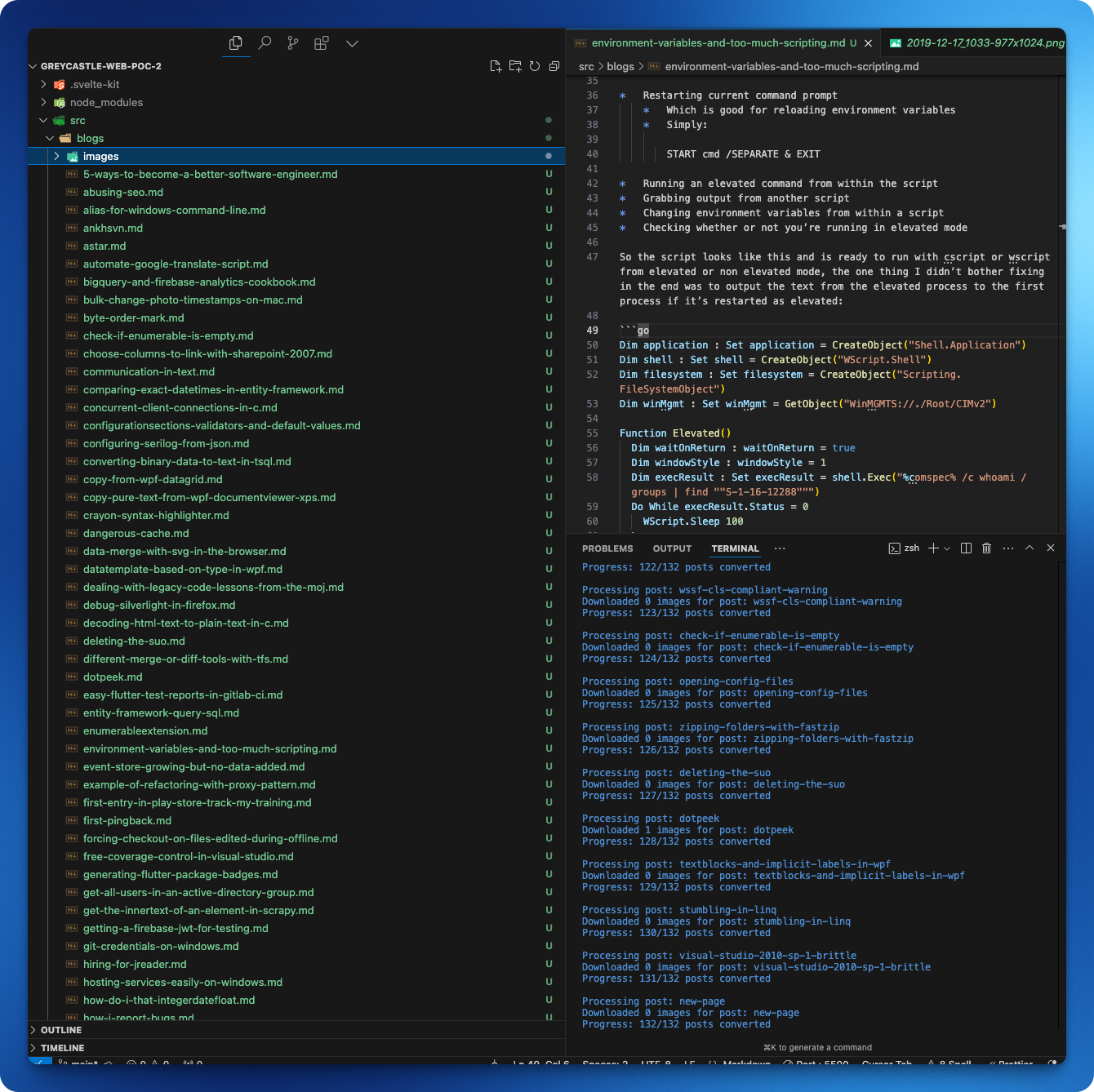Screen dimensions: 1094x1092
Task: Click the svelte icon beside .svelte-kit
Action: [x=59, y=84]
